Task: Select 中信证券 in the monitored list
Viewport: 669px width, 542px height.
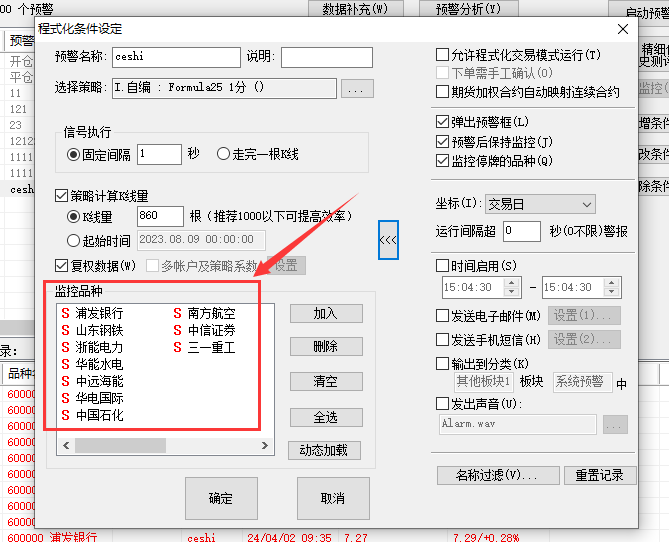Action: click(212, 330)
